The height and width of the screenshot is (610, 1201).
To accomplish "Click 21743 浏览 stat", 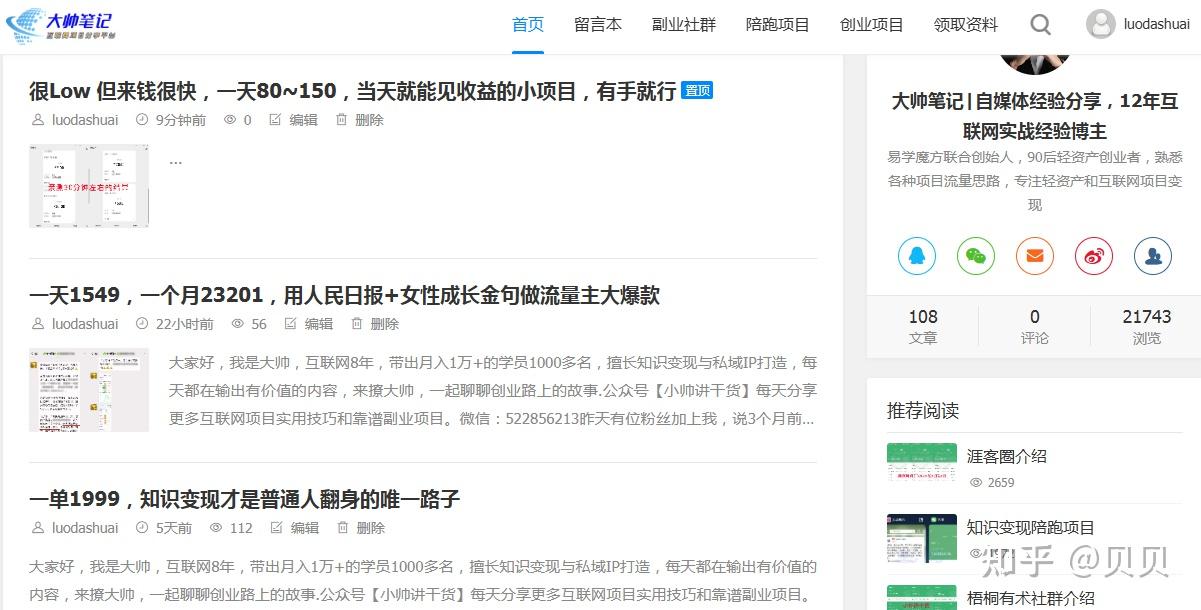I will coord(1147,327).
